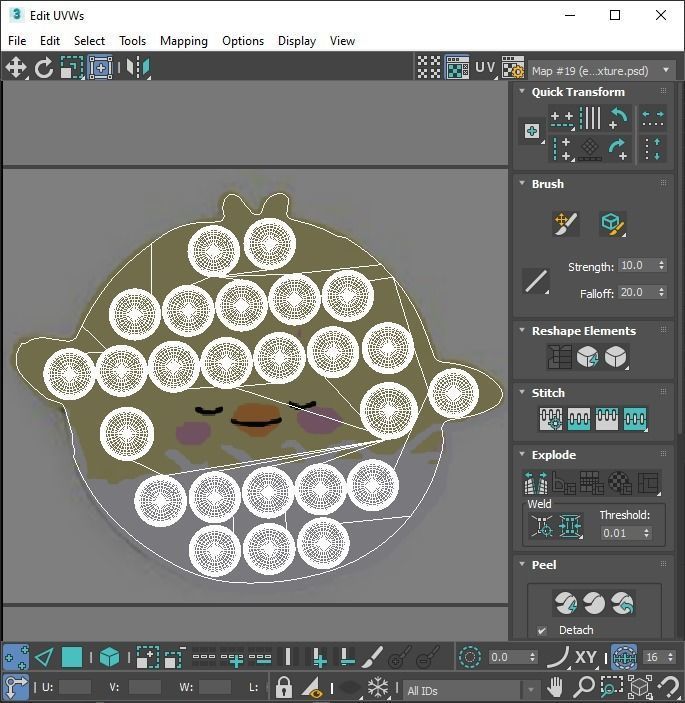Click the Target Weld icon

pyautogui.click(x=542, y=525)
